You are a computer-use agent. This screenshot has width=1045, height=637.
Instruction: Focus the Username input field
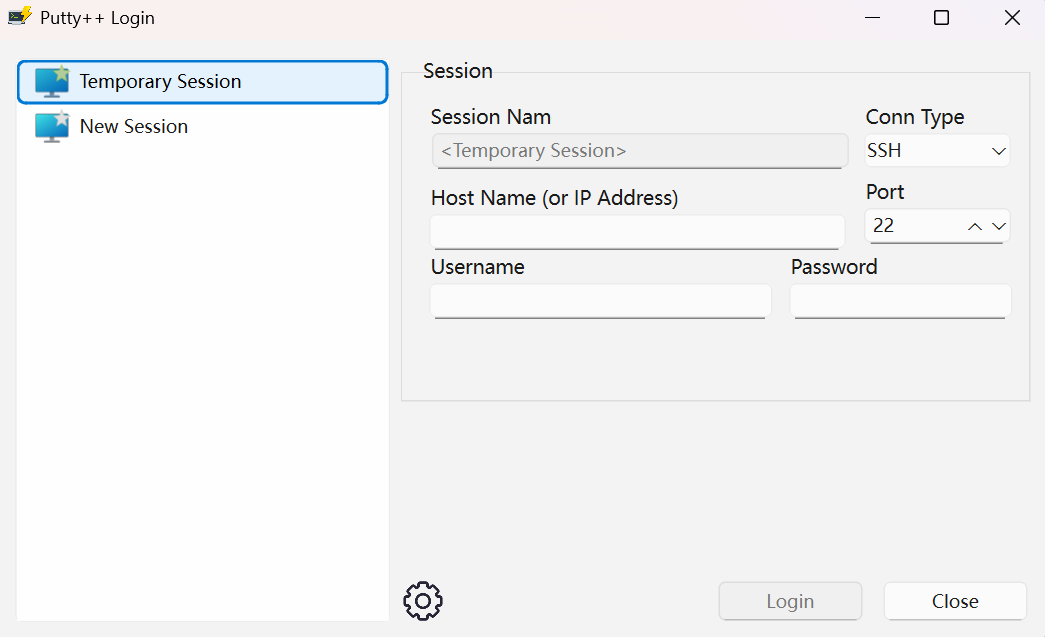pyautogui.click(x=600, y=301)
